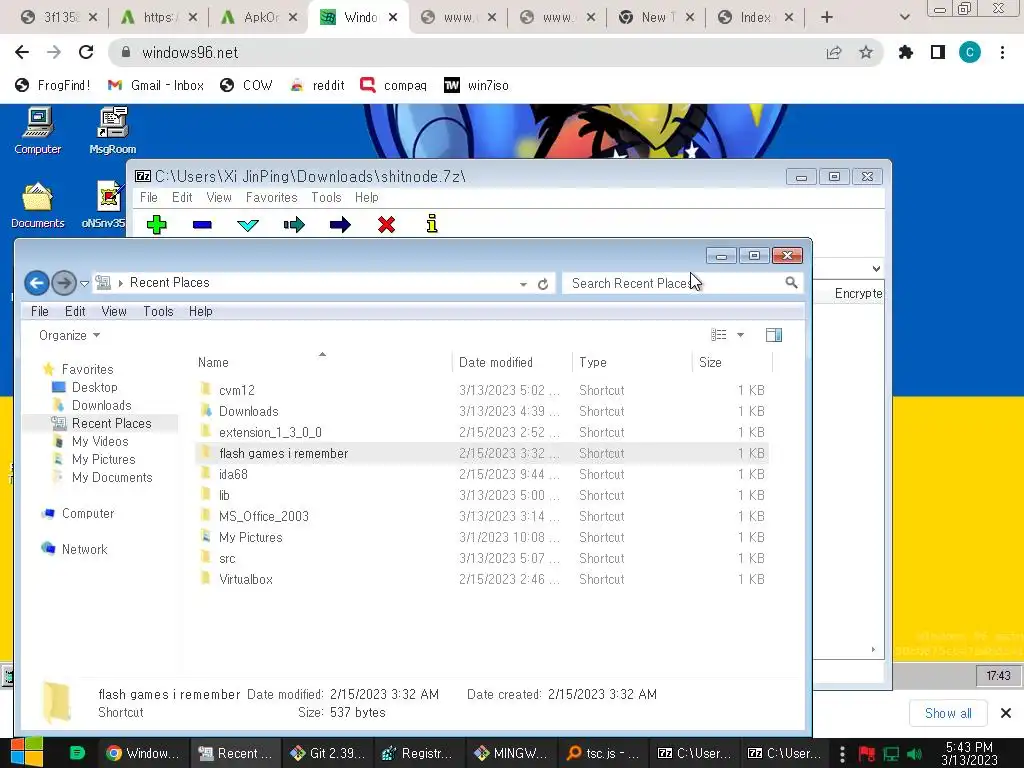The width and height of the screenshot is (1024, 768).
Task: Click the search magnifier in explorer
Action: pos(791,283)
